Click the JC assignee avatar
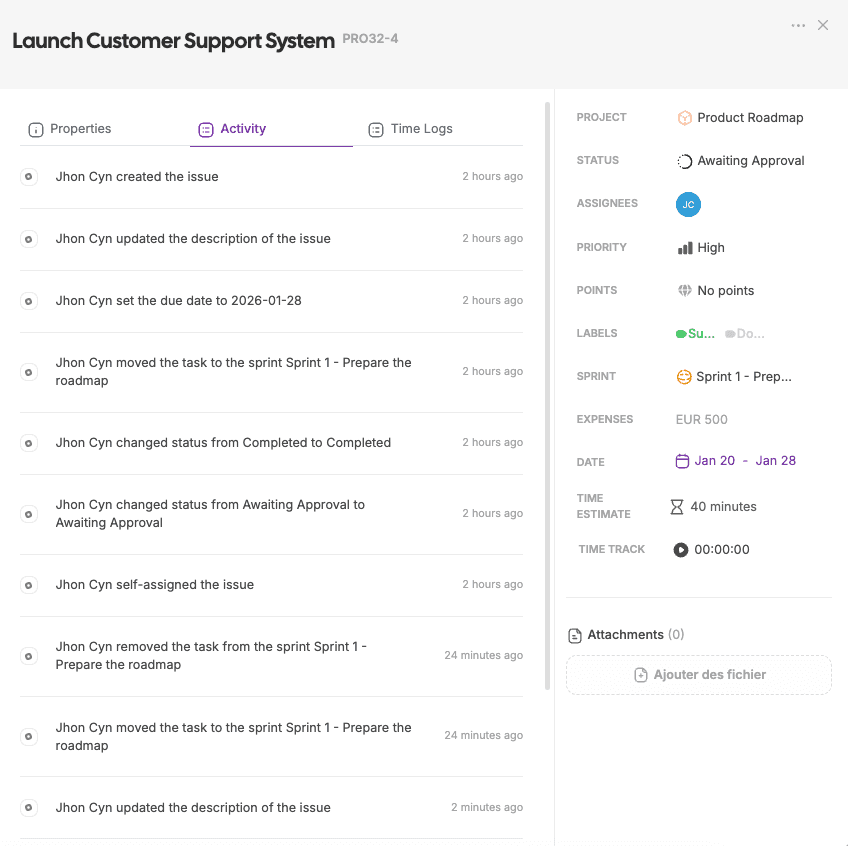Image resolution: width=848 pixels, height=846 pixels. (688, 204)
